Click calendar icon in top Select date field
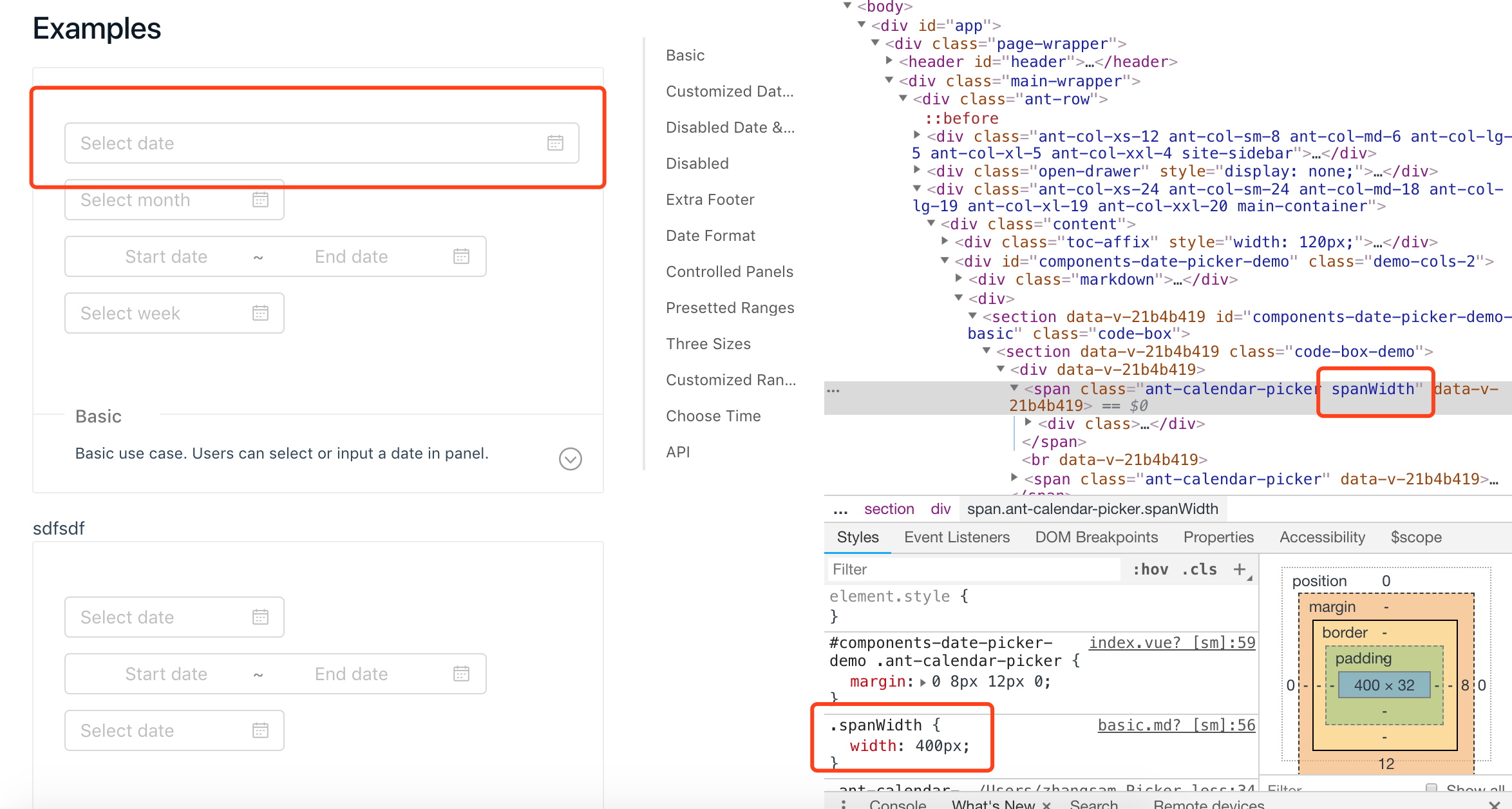The image size is (1512, 809). [x=555, y=143]
